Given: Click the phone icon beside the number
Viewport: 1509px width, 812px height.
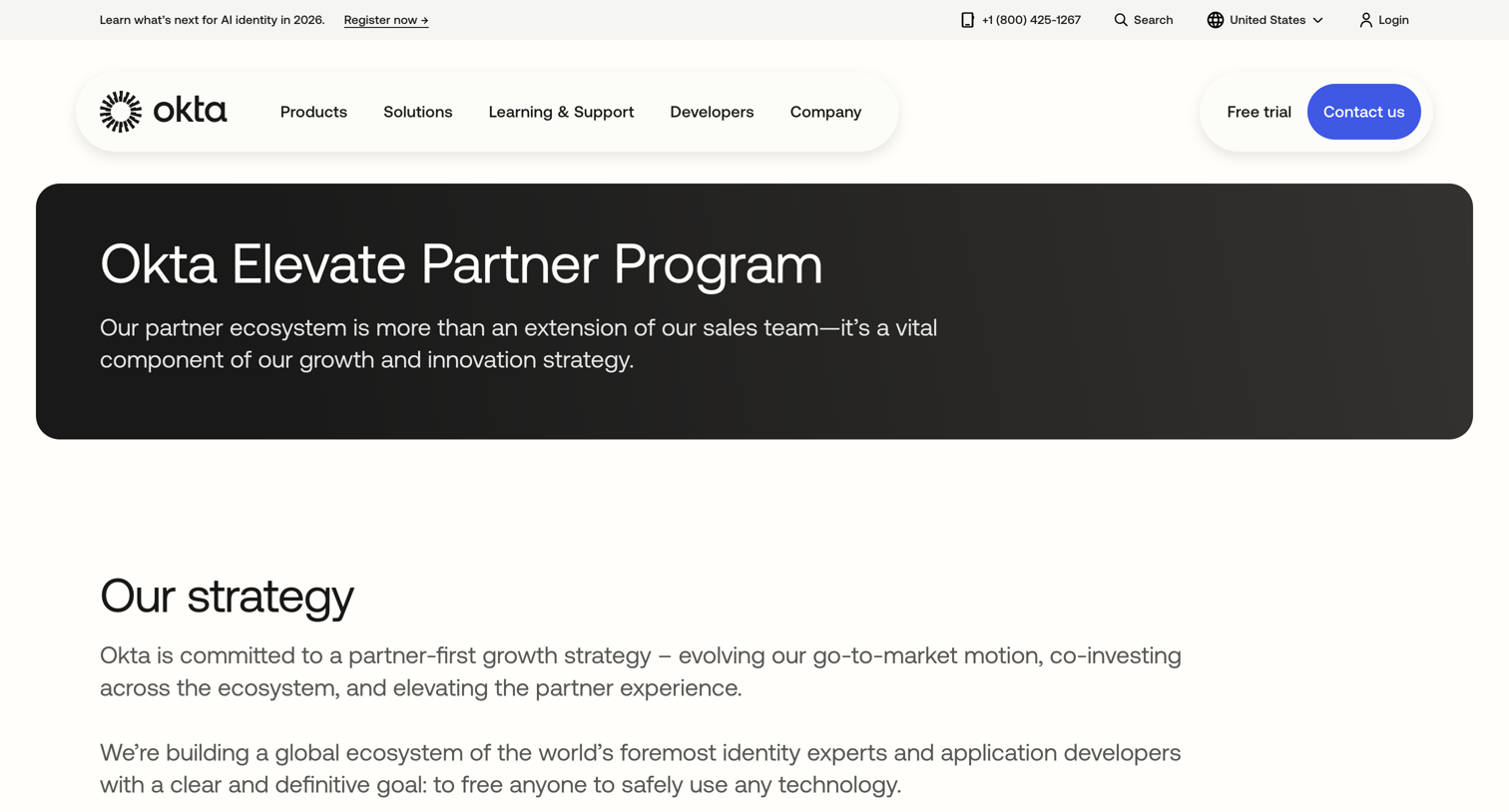Looking at the screenshot, I should pos(967,20).
